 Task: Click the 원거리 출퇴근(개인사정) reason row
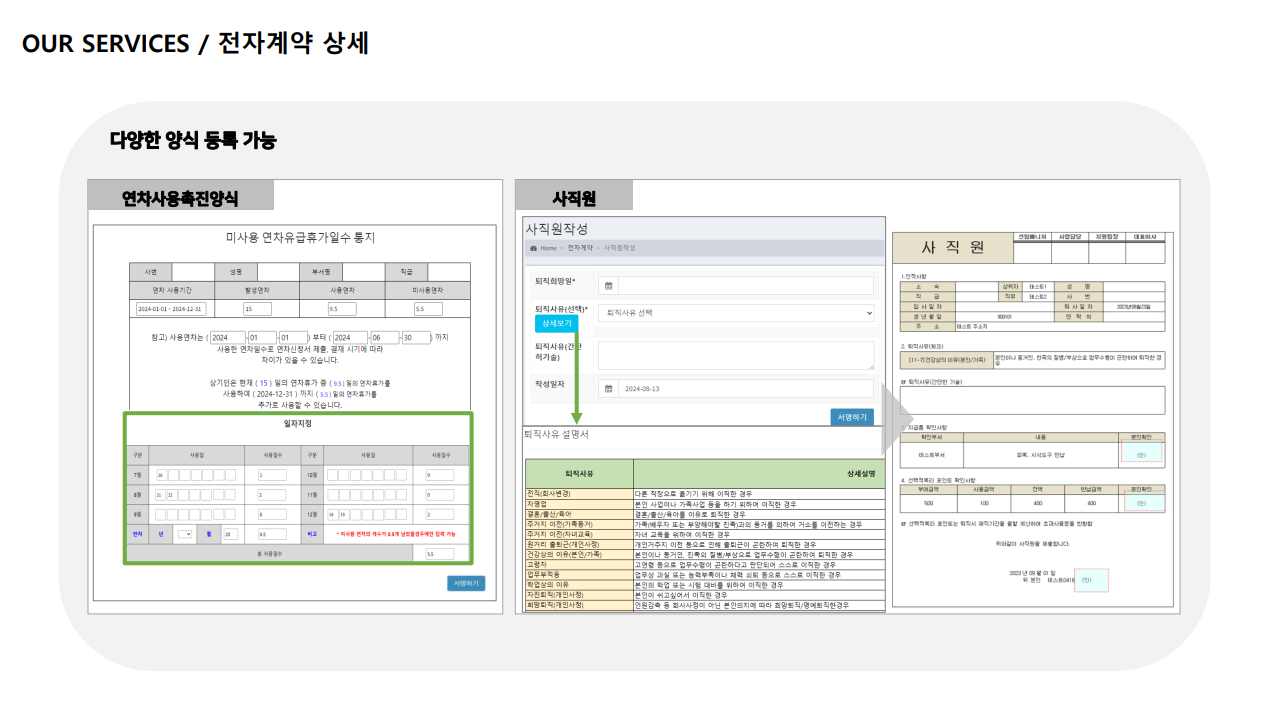pos(704,544)
